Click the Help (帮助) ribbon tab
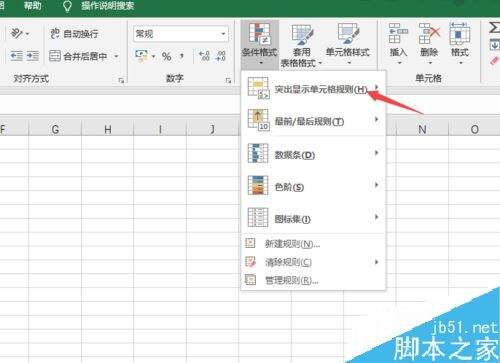 32,6
